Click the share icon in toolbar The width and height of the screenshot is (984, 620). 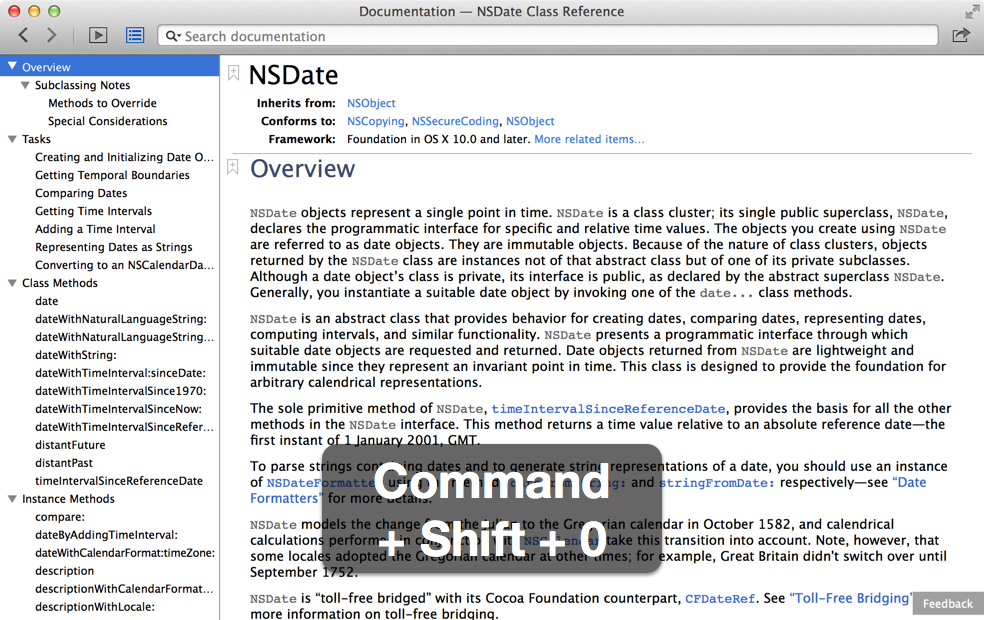pyautogui.click(x=961, y=36)
